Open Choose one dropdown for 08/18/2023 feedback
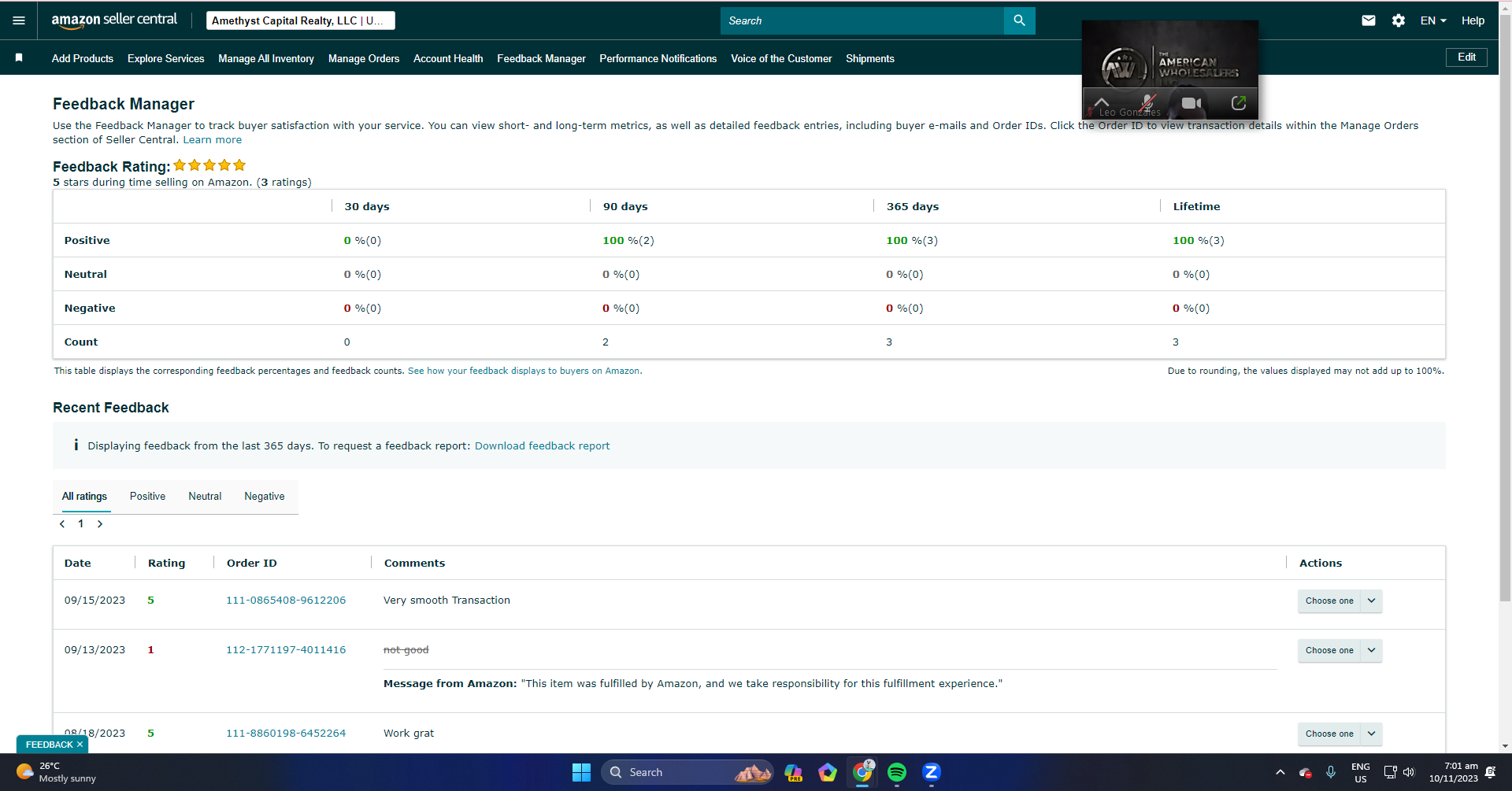1512x791 pixels. click(1340, 734)
